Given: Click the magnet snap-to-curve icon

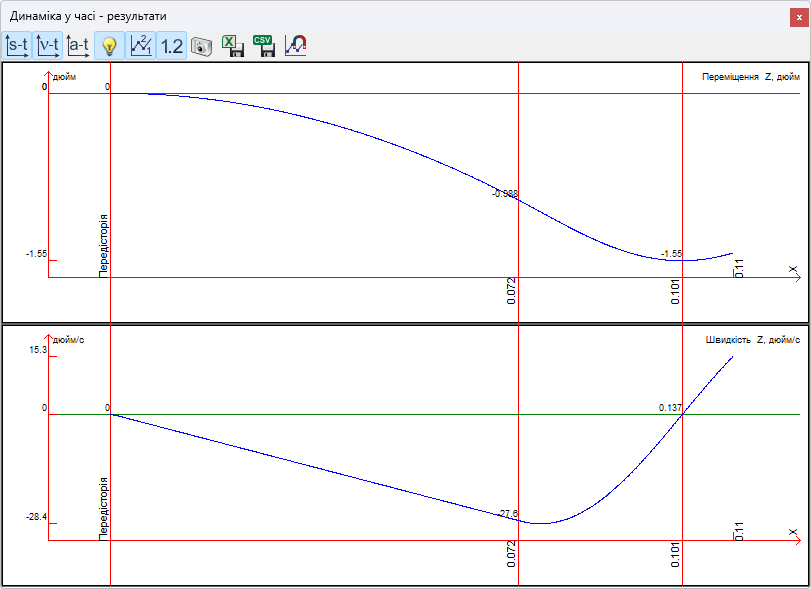Looking at the screenshot, I should [296, 45].
